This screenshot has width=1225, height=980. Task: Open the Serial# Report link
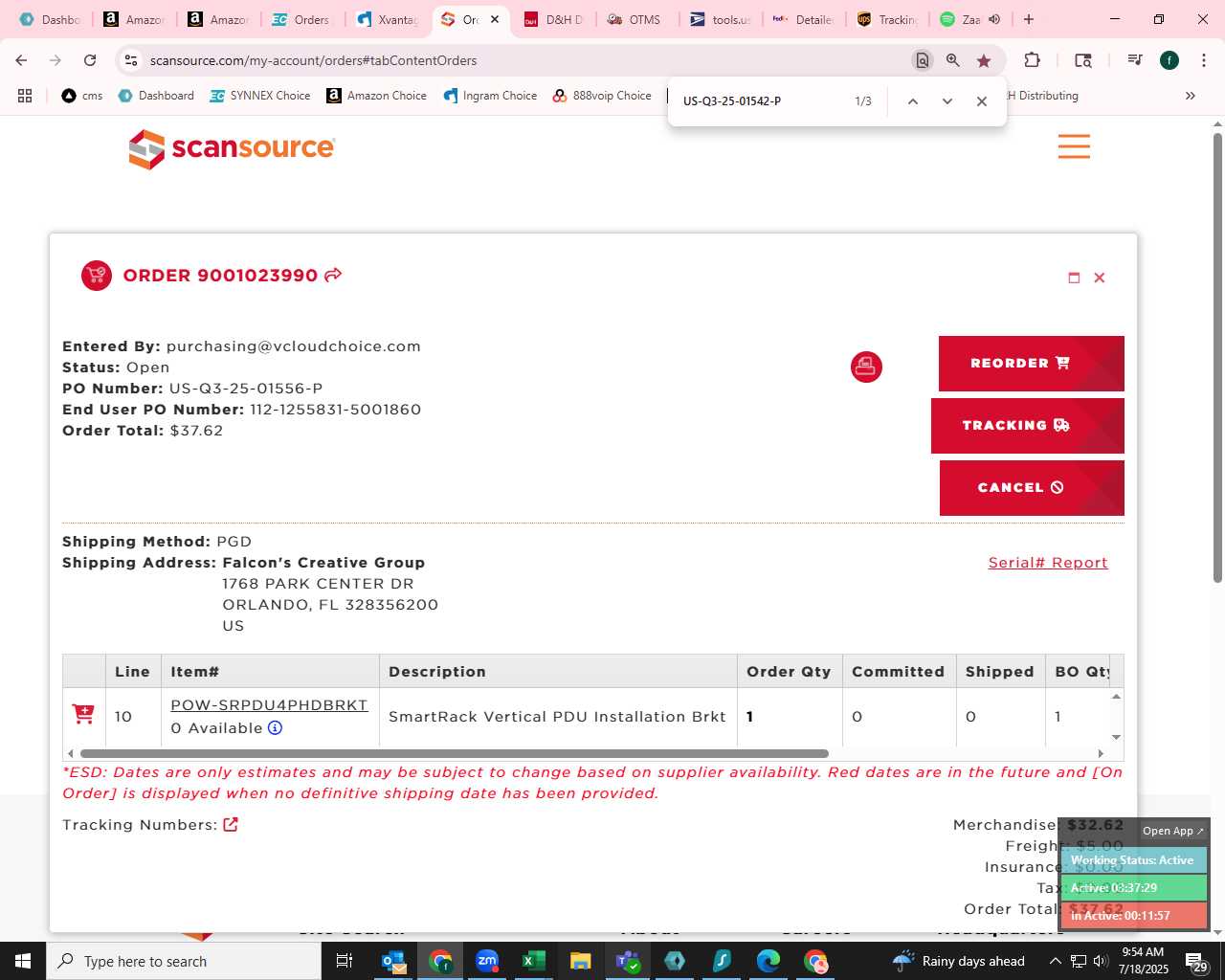(x=1048, y=563)
